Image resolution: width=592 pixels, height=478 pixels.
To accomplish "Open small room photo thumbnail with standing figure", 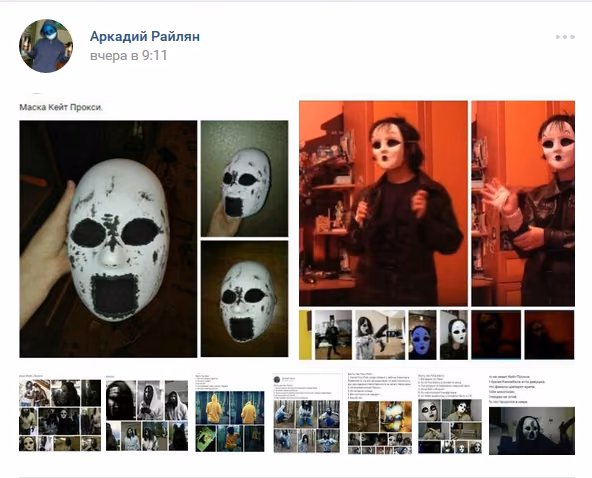I will pos(333,335).
